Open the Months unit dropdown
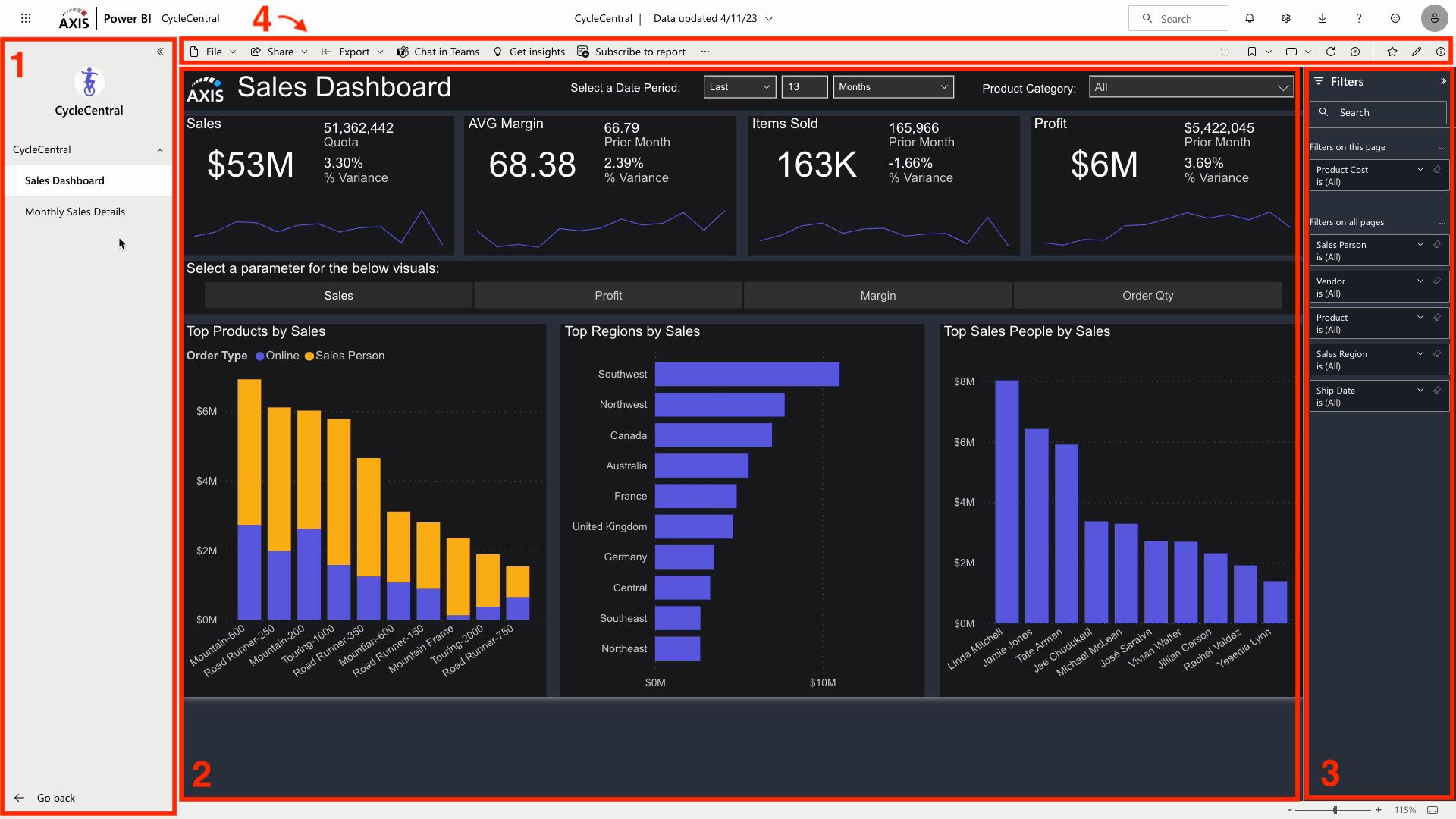This screenshot has height=819, width=1456. (x=893, y=87)
